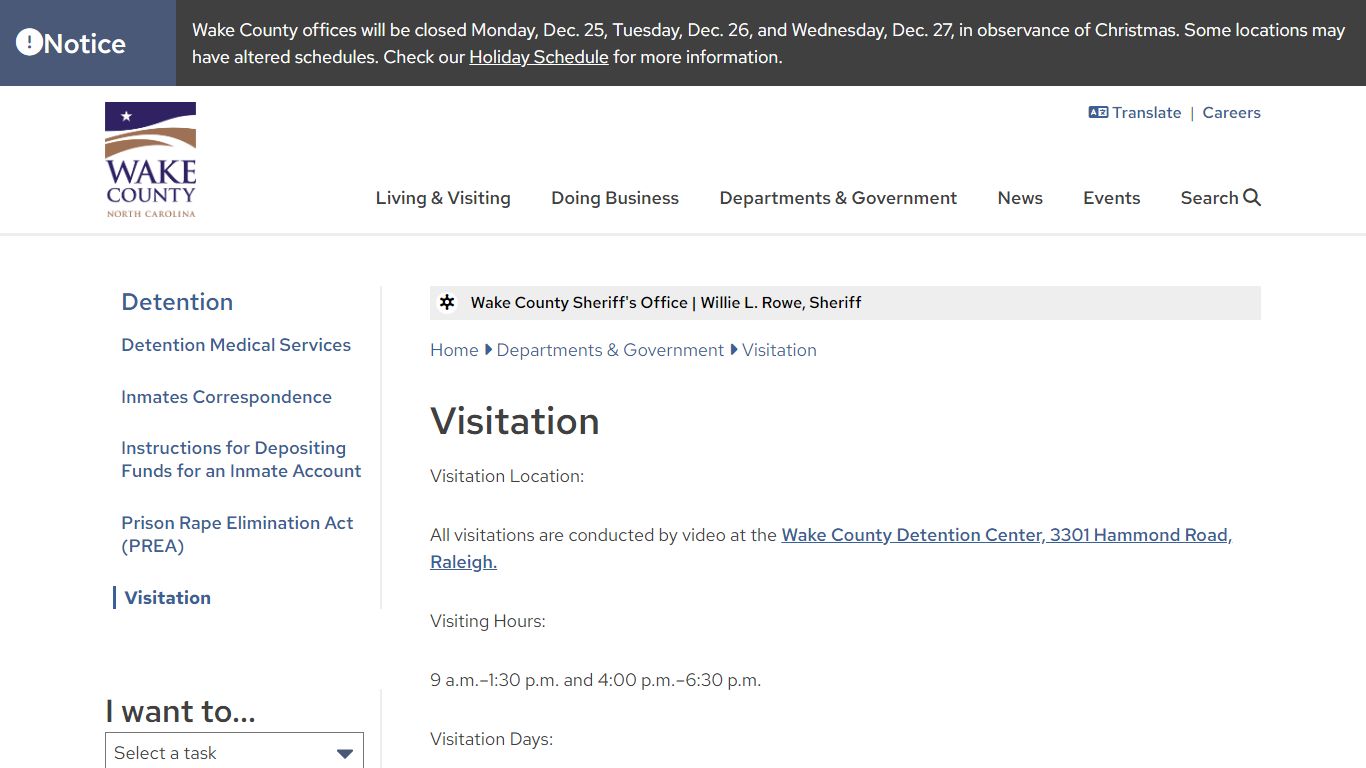The image size is (1366, 768).
Task: Open Search from the main navigation
Action: 1220,198
